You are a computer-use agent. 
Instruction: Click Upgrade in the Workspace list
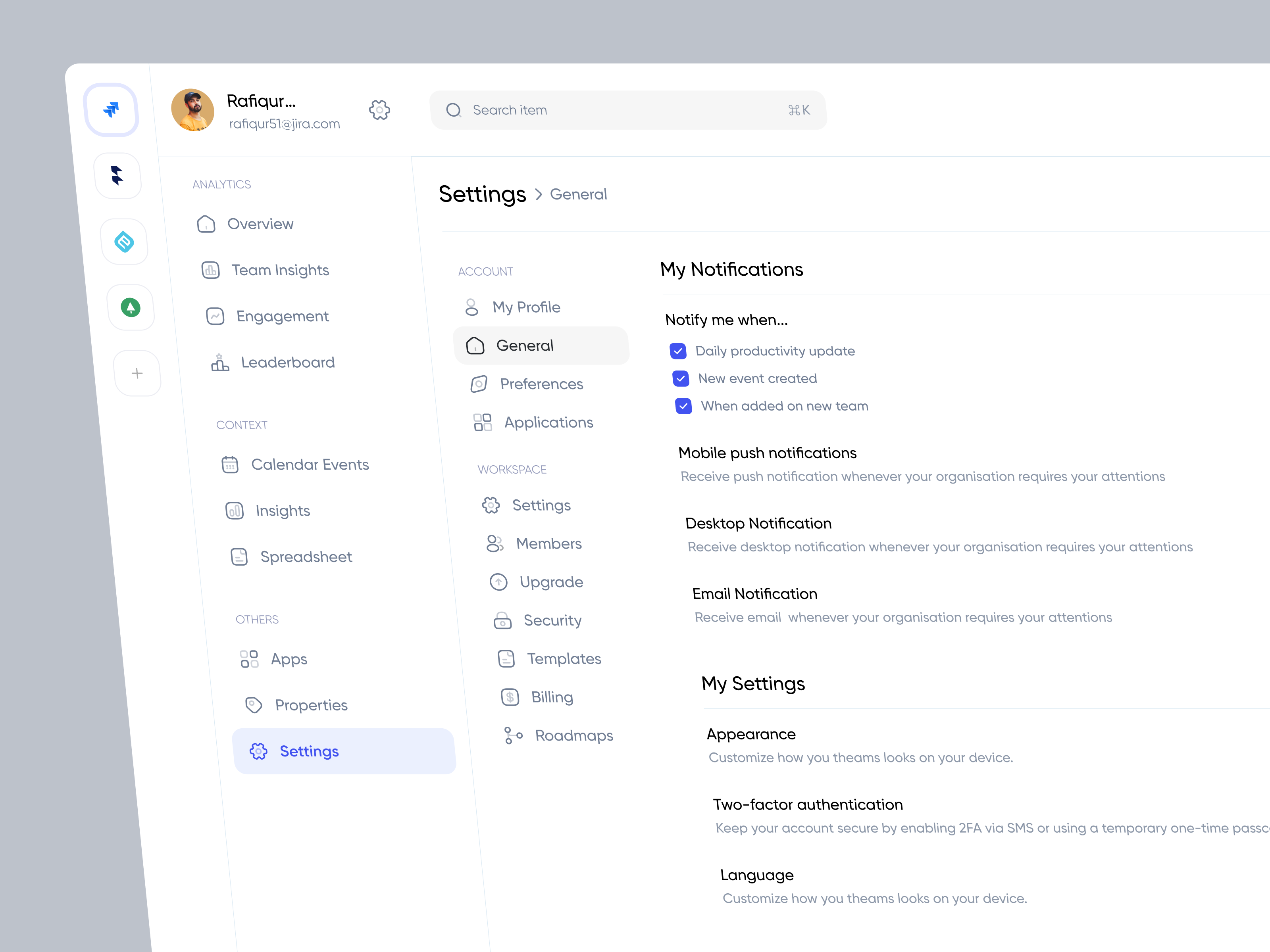coord(551,582)
